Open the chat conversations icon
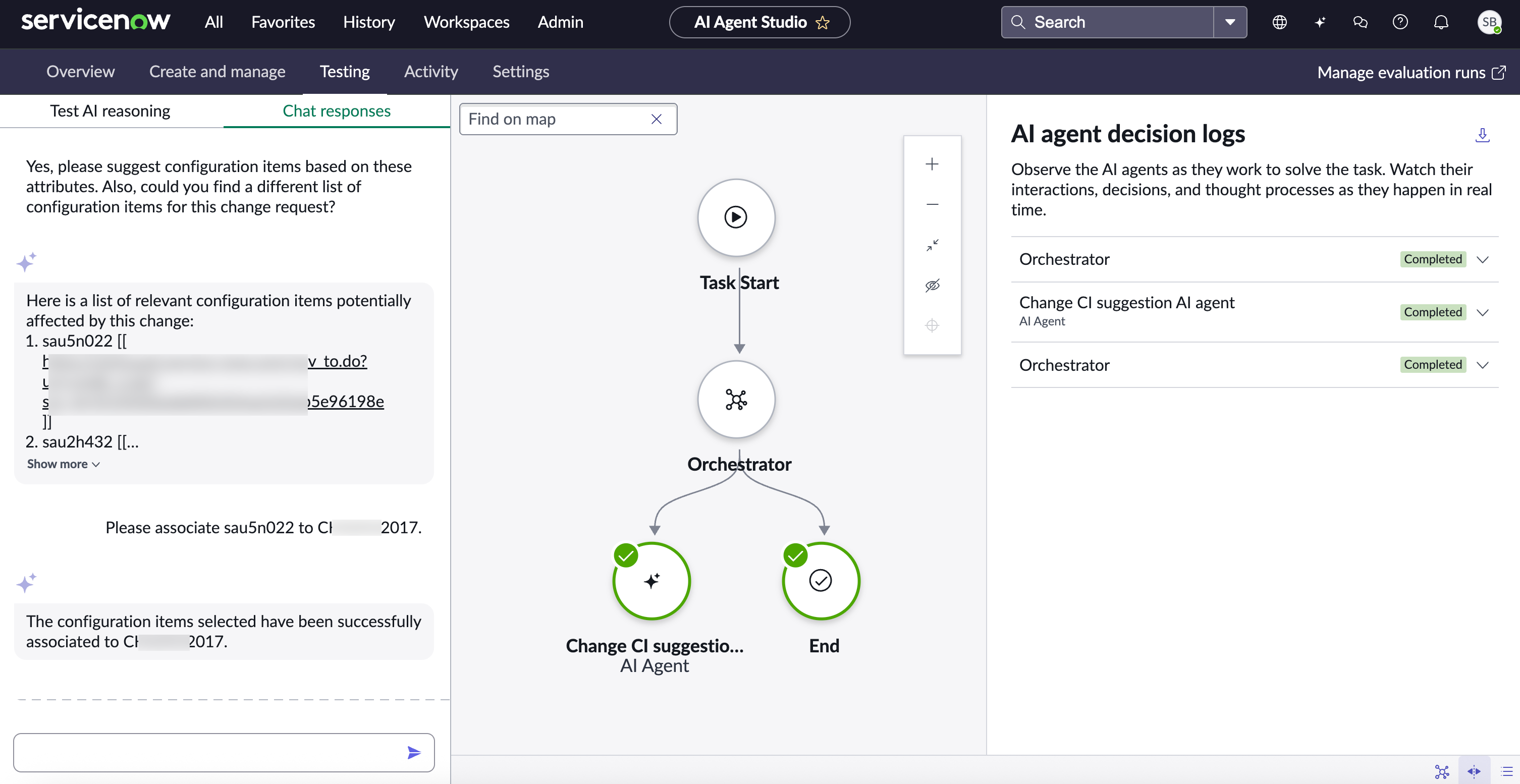Screen dimensions: 1520x784 coord(1360,22)
